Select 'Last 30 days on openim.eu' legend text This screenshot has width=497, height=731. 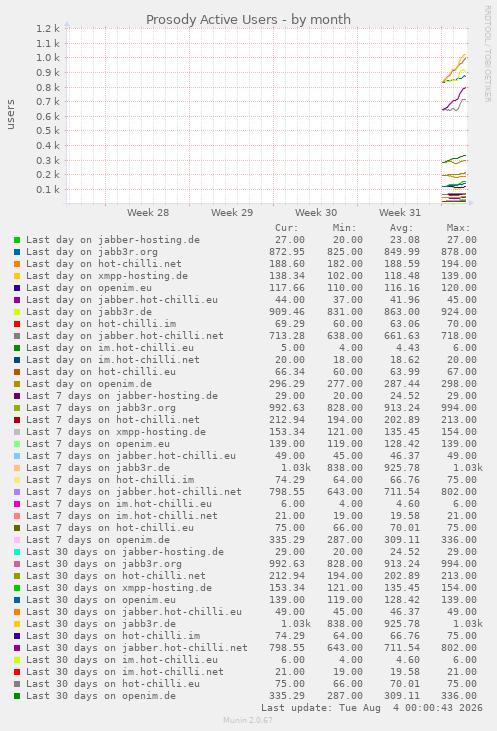pyautogui.click(x=101, y=600)
